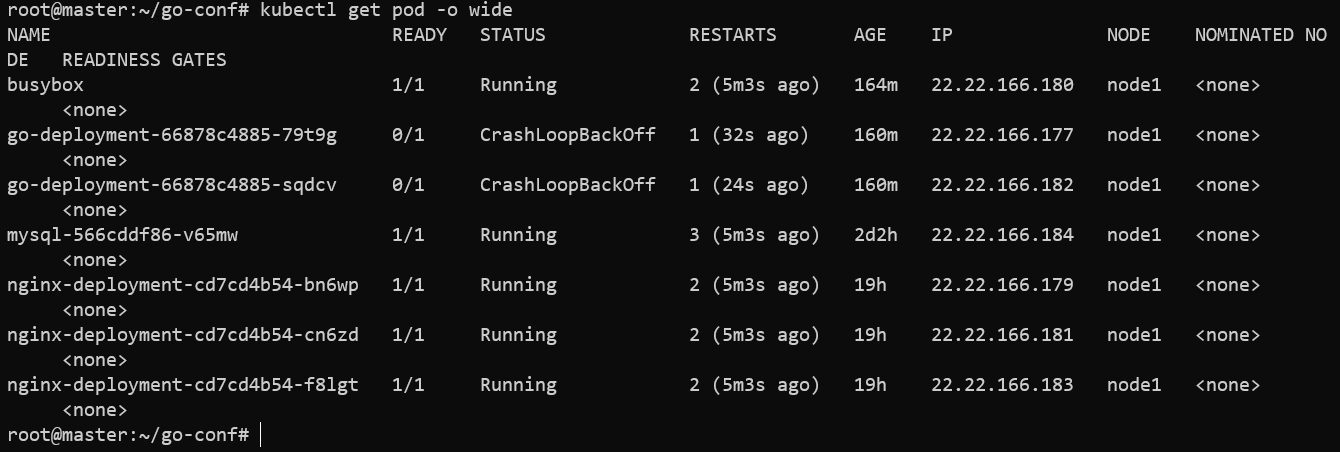
Task: Click IP address 22.22.166.183
Action: [x=1002, y=385]
